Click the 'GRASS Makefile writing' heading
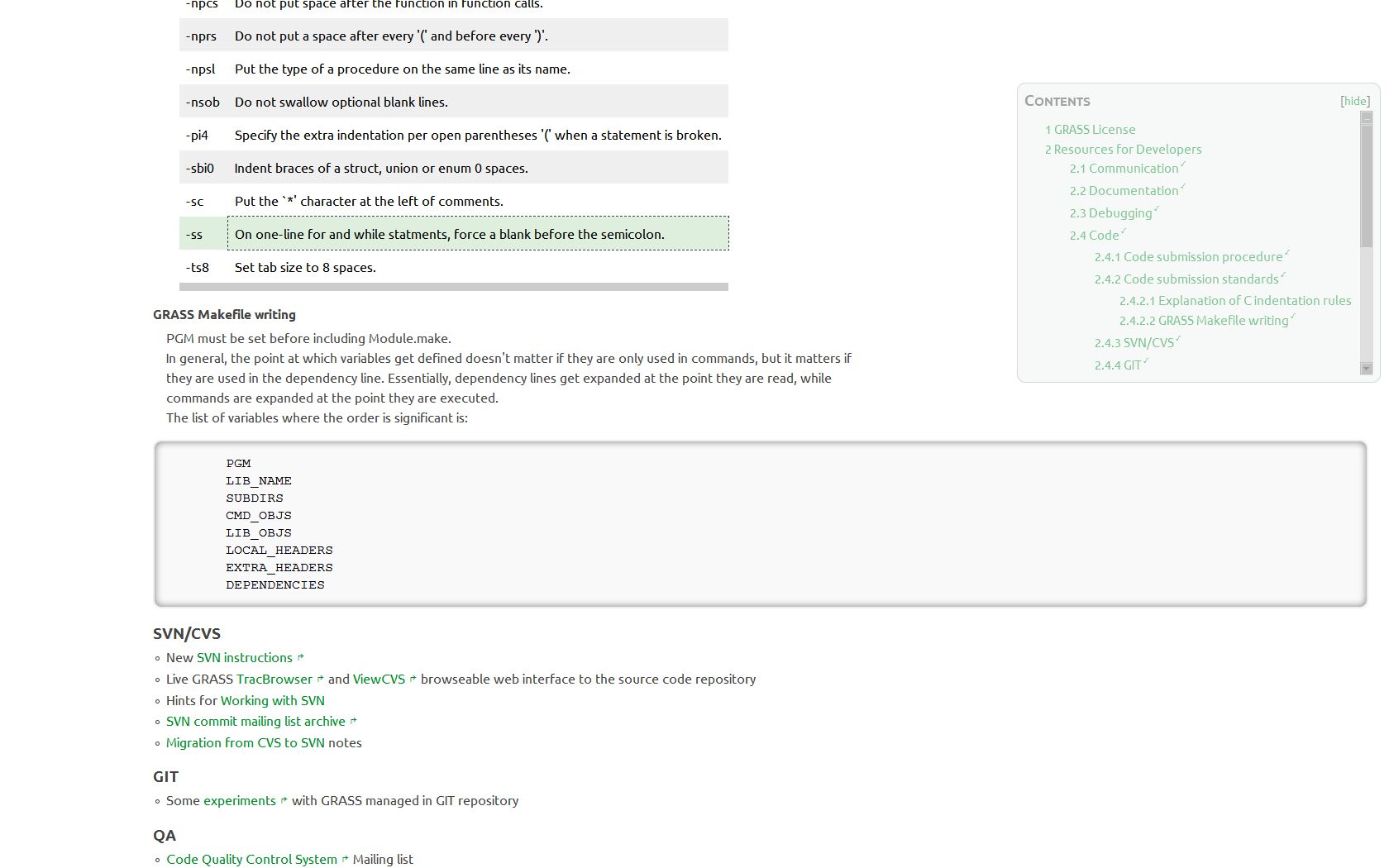 pyautogui.click(x=224, y=315)
